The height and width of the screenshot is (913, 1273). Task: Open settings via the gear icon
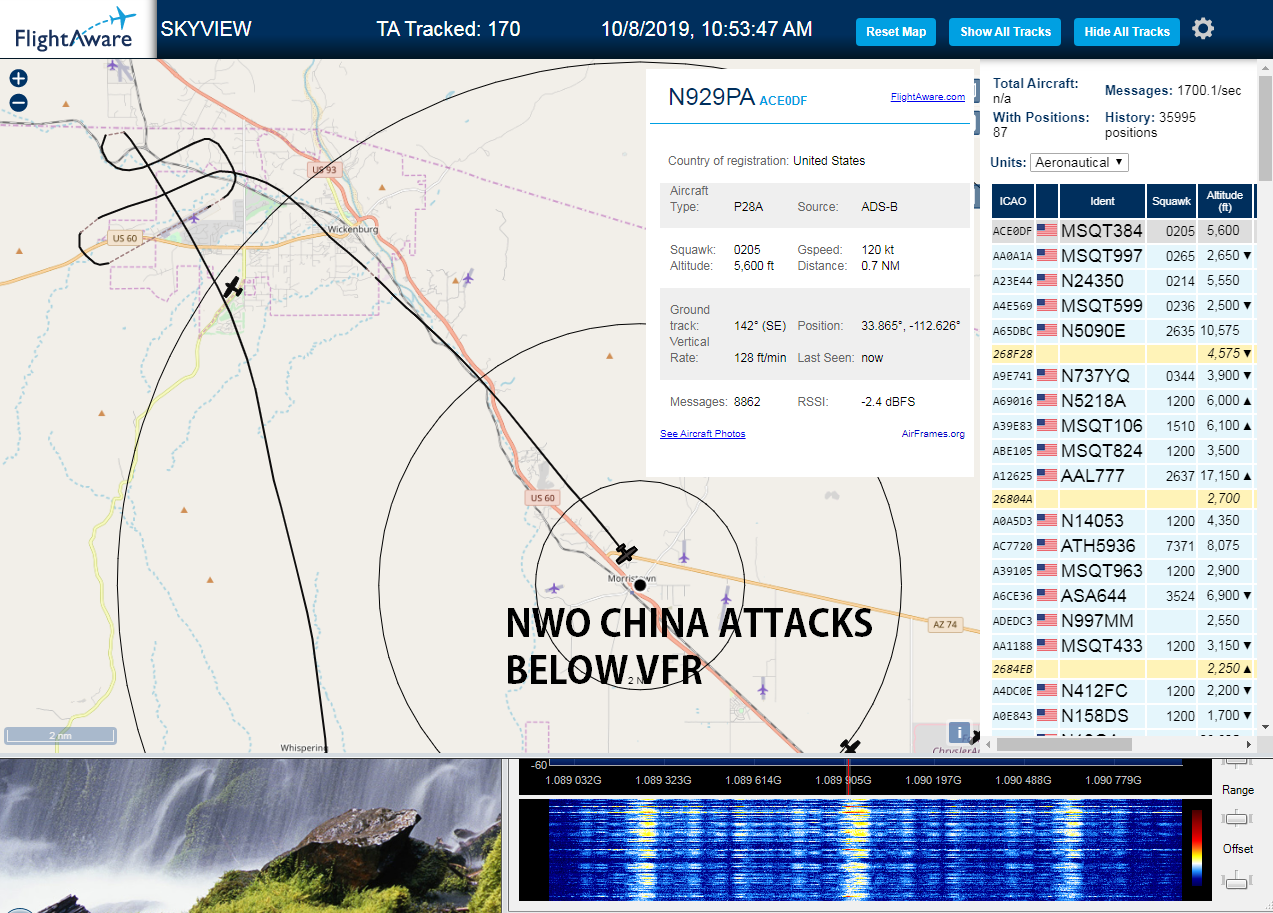click(1203, 29)
